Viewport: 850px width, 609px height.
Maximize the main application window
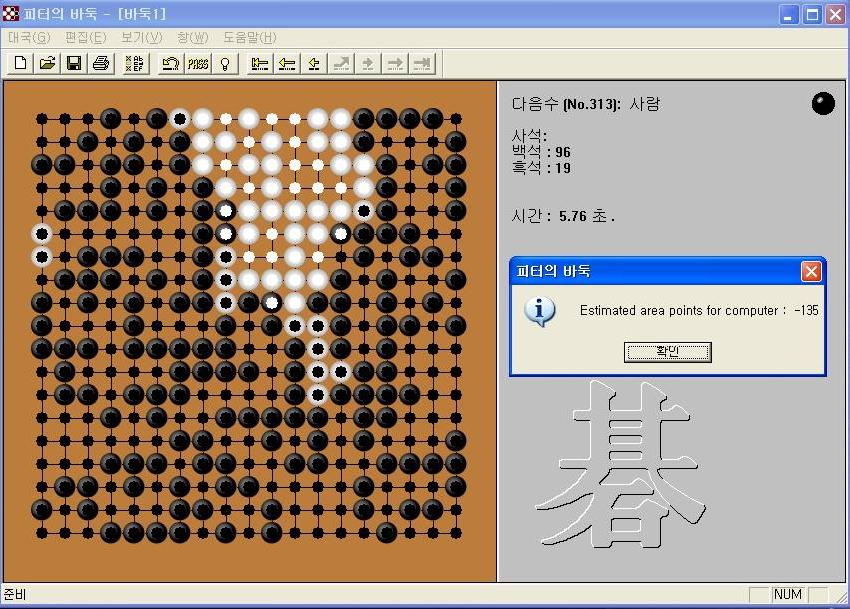812,15
